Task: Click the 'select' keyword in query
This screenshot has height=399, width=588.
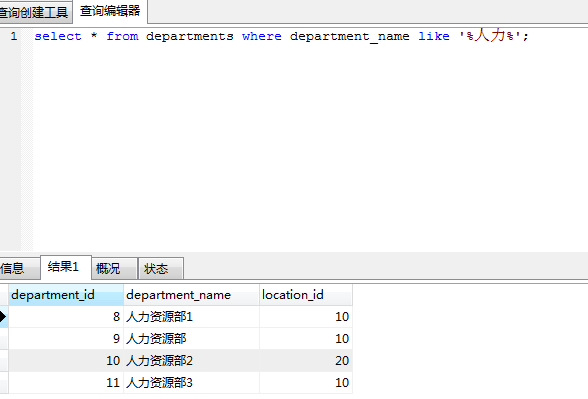Action: pos(58,36)
